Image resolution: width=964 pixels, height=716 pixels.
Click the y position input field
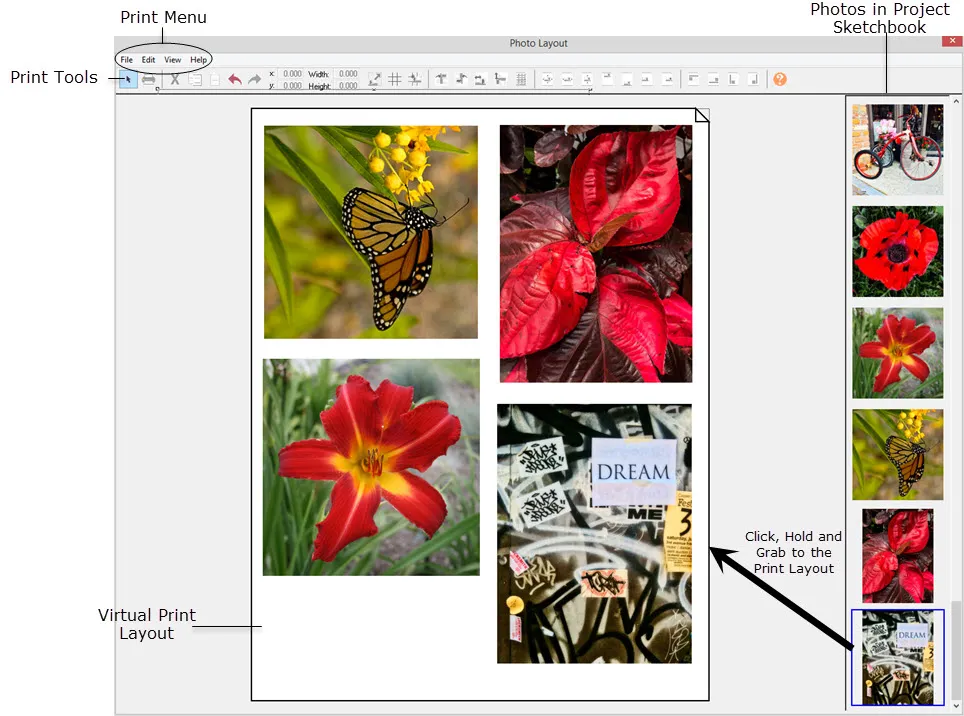click(x=292, y=85)
